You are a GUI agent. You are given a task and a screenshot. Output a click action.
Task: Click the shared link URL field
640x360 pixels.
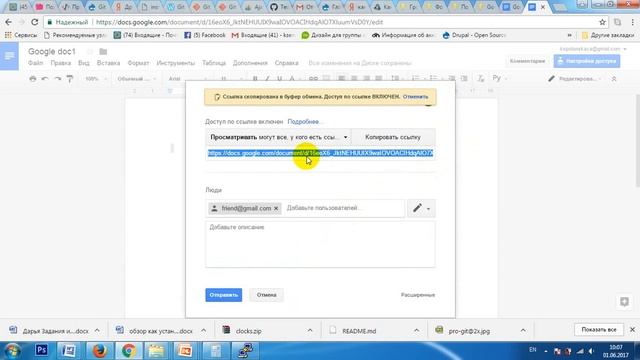320,153
